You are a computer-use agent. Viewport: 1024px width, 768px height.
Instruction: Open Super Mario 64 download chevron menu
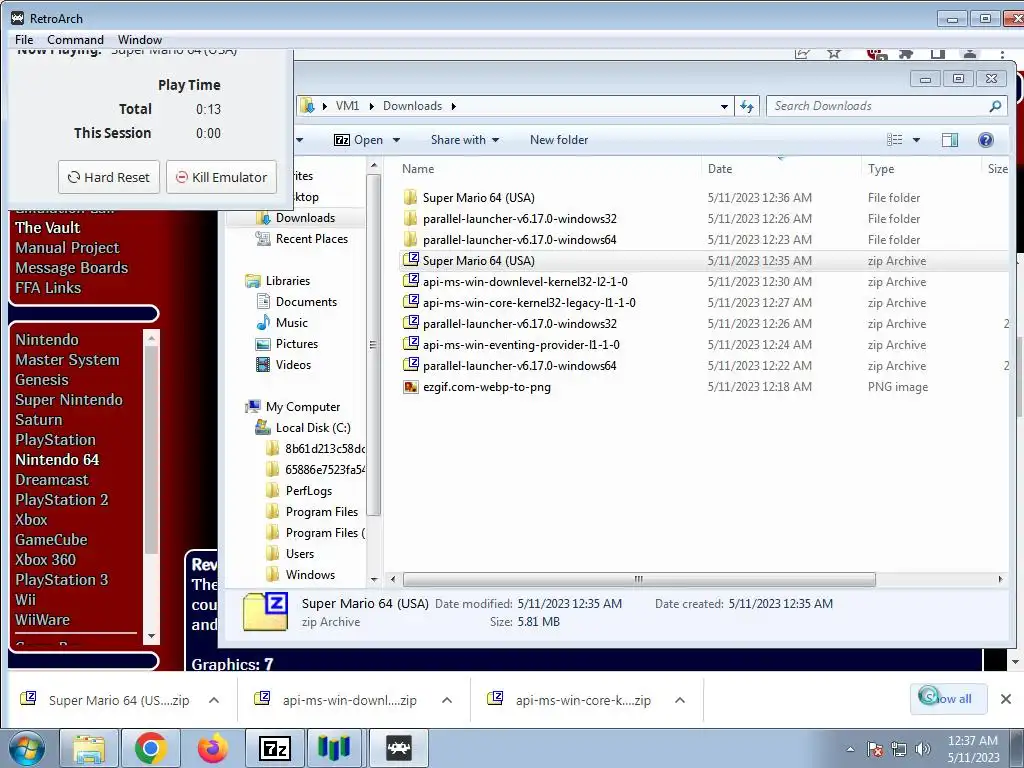(214, 700)
